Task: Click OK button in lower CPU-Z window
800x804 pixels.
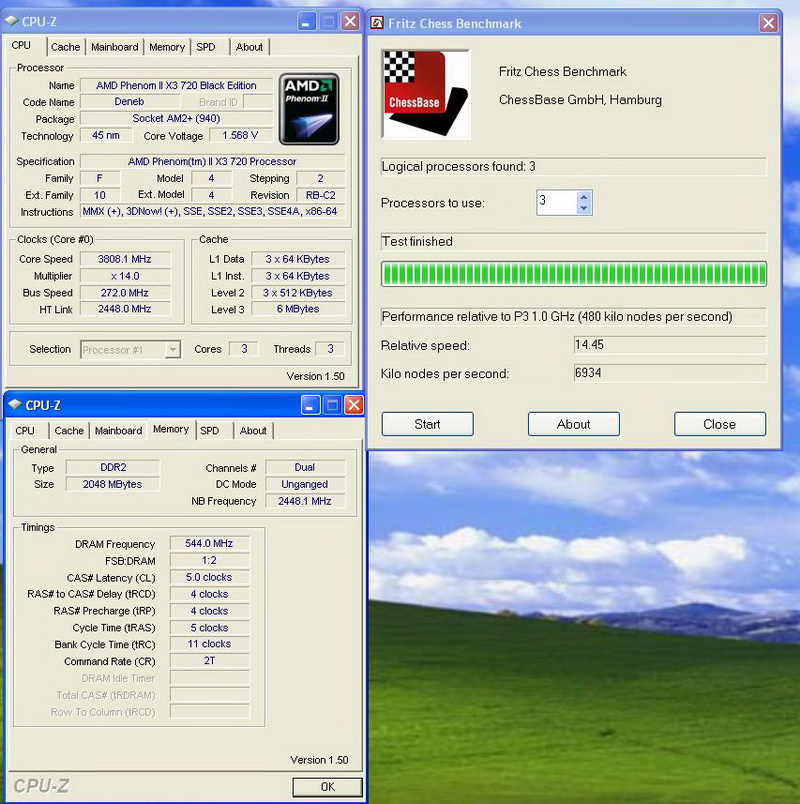Action: (327, 787)
